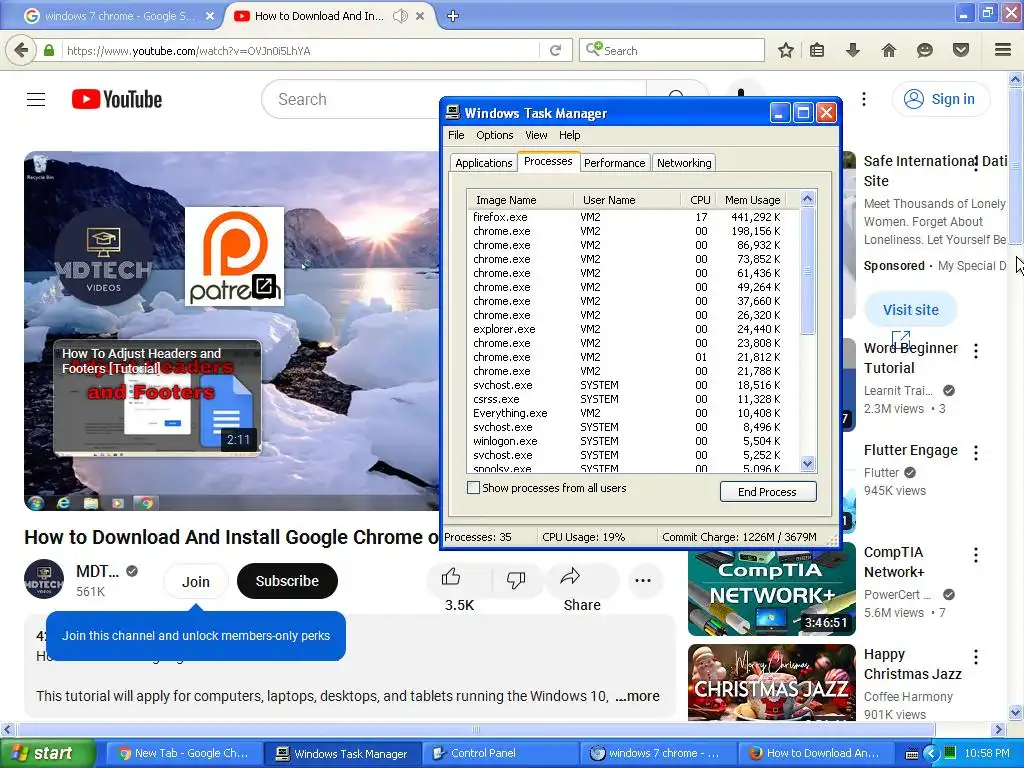Click the page horizontal scrollbar

point(475,729)
